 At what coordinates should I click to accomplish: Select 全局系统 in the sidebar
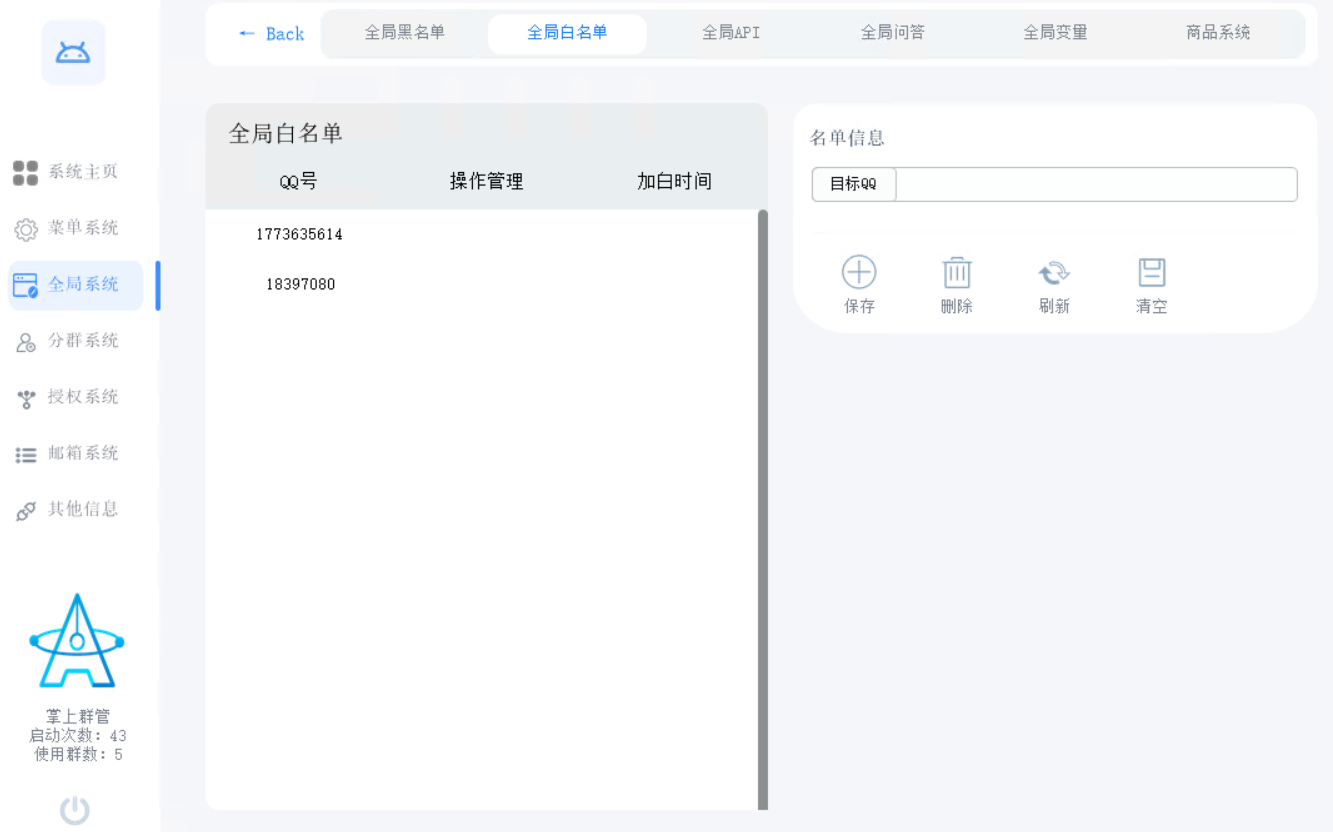point(75,285)
